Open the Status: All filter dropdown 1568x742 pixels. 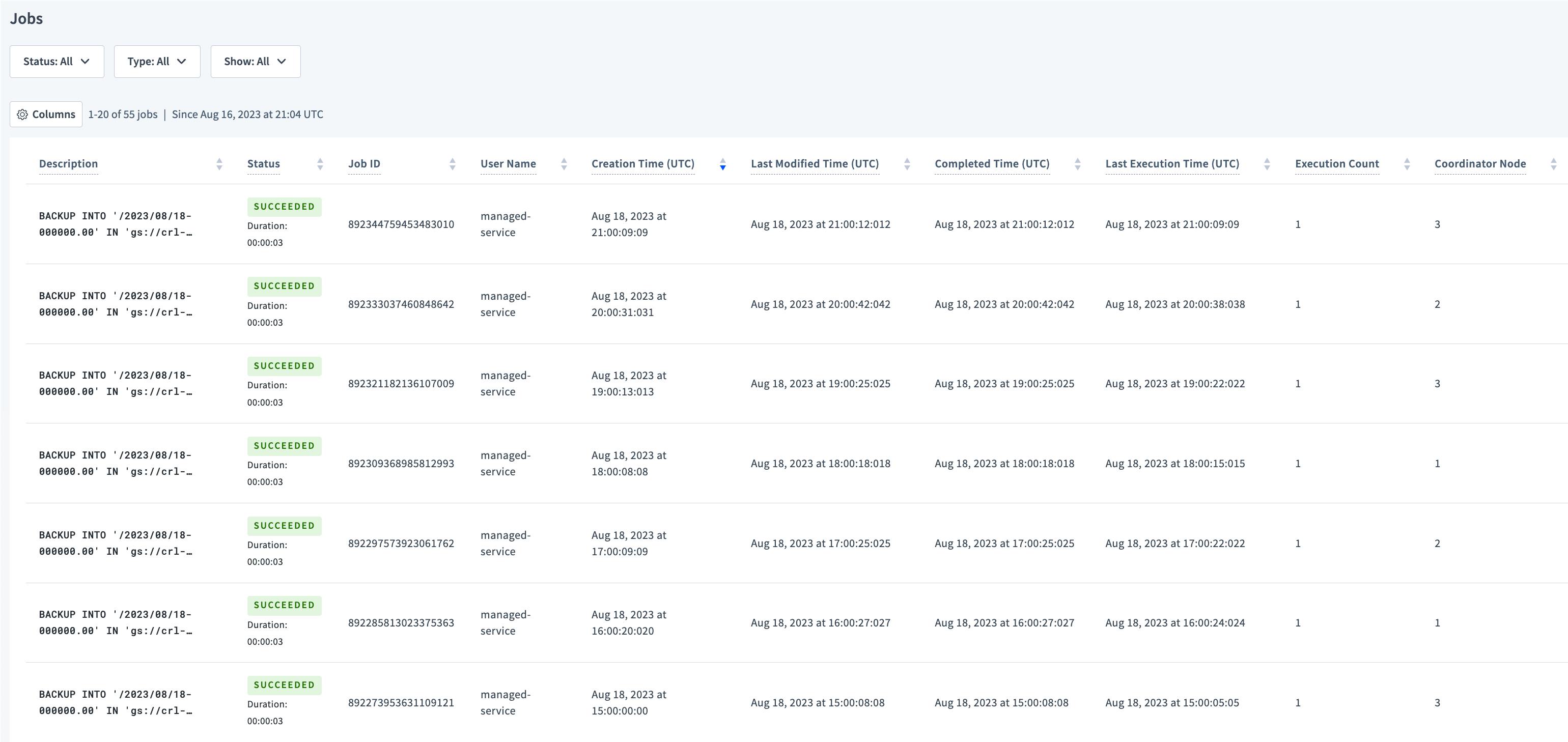click(x=57, y=61)
